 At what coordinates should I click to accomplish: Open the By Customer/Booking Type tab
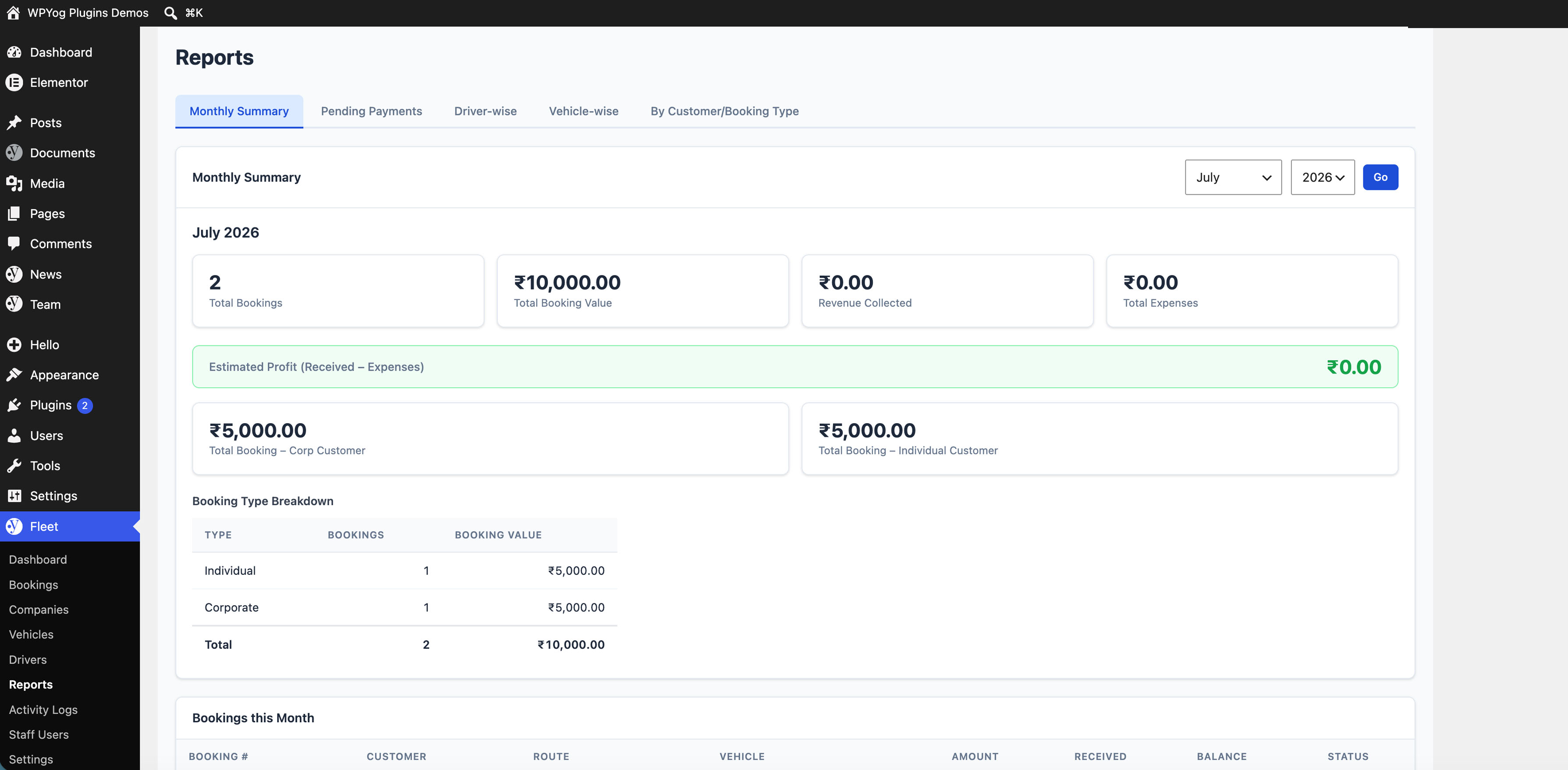pos(724,111)
